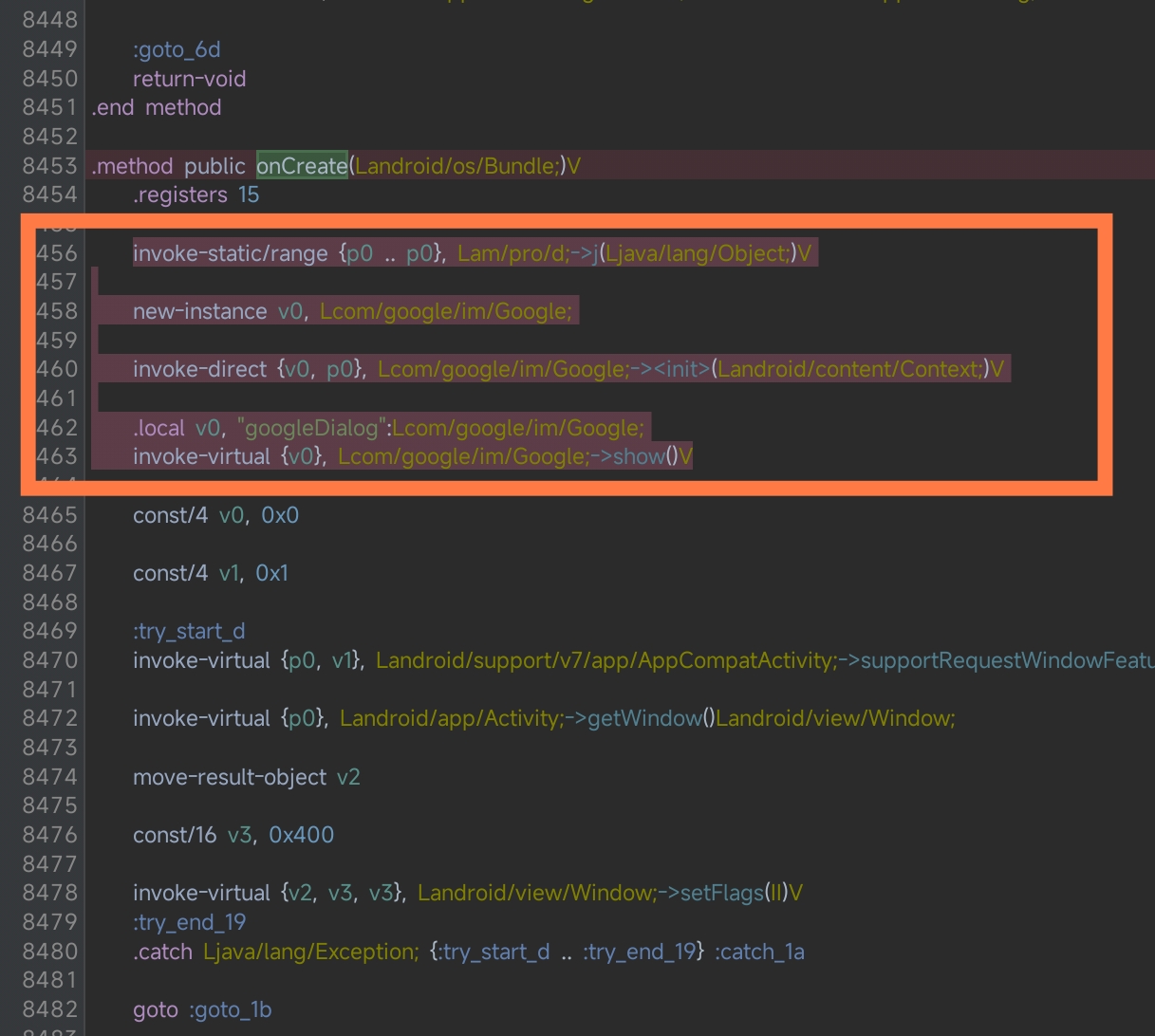
Task: Click the new-instance instruction keyword
Action: coord(199,311)
